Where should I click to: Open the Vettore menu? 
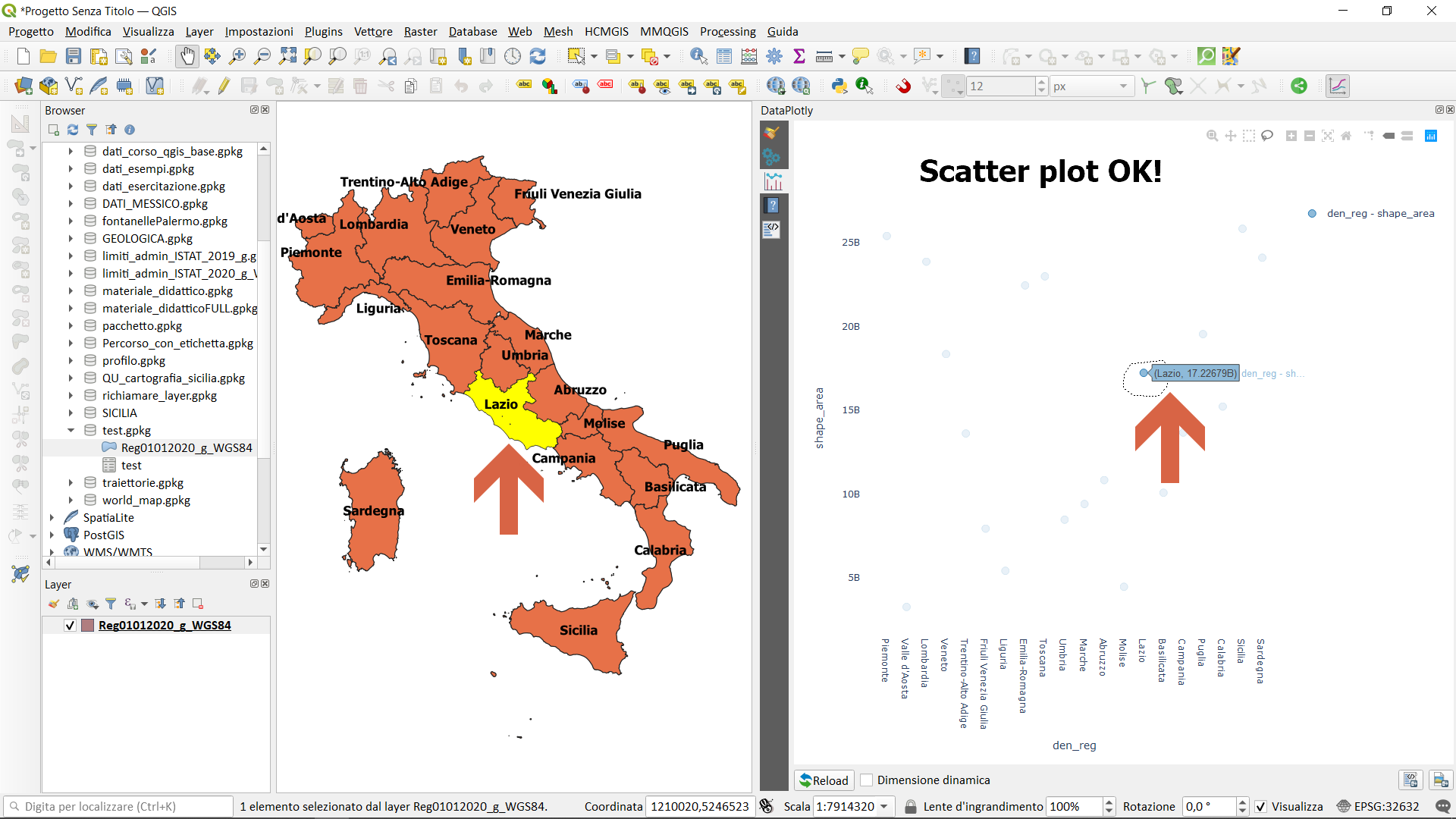tap(372, 32)
